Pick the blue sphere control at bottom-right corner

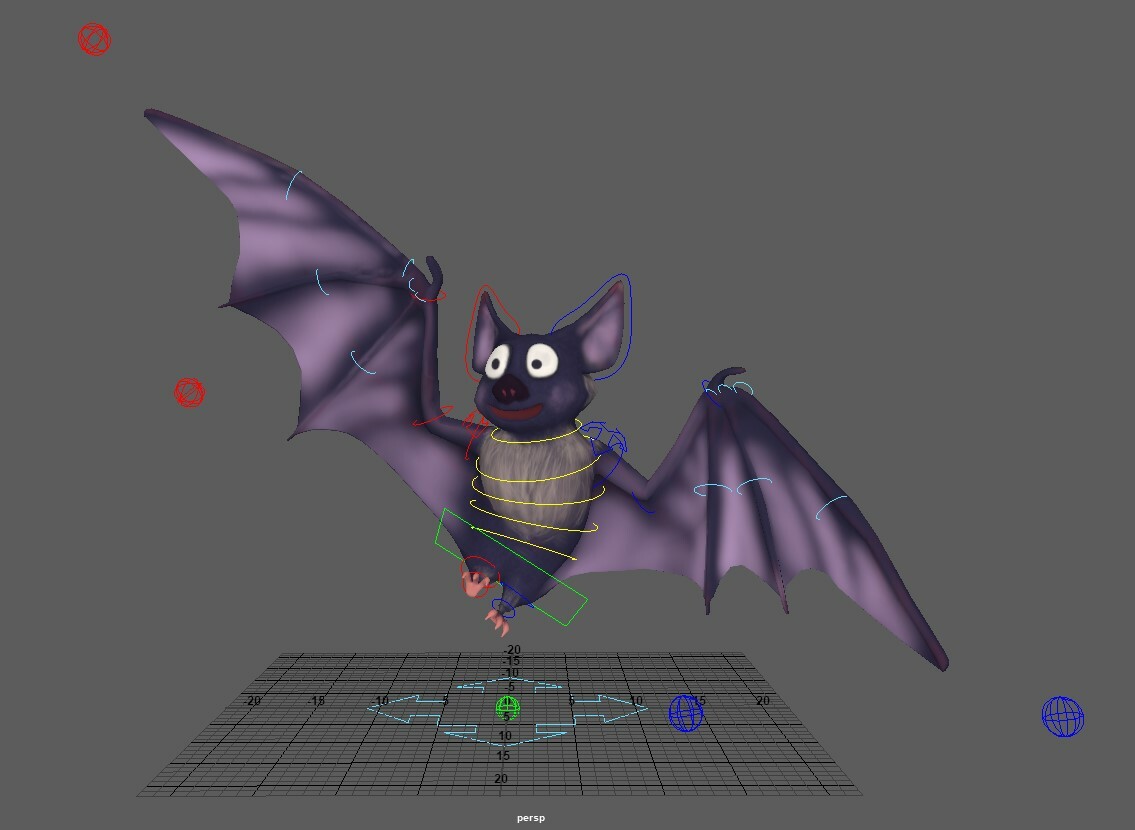1063,717
